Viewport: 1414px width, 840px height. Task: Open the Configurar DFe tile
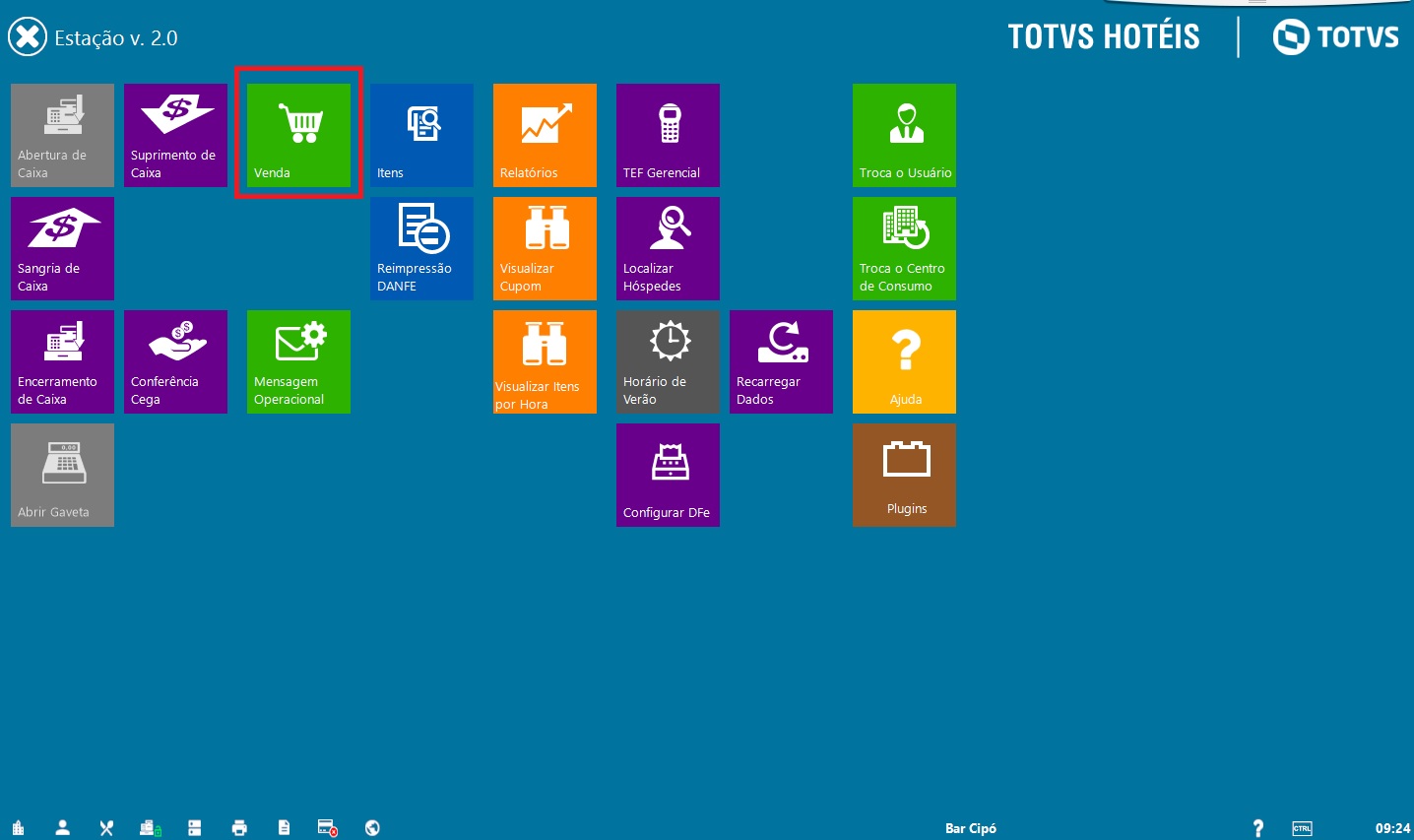668,475
